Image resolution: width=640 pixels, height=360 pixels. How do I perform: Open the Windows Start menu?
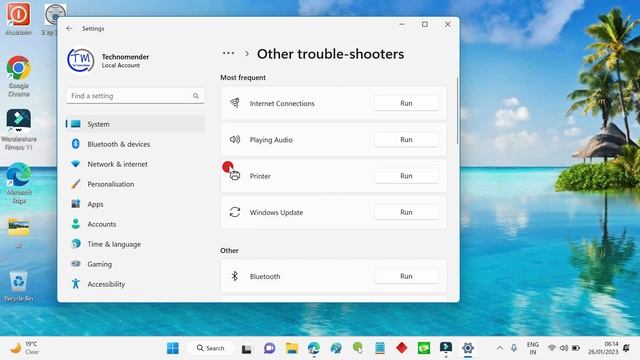173,348
